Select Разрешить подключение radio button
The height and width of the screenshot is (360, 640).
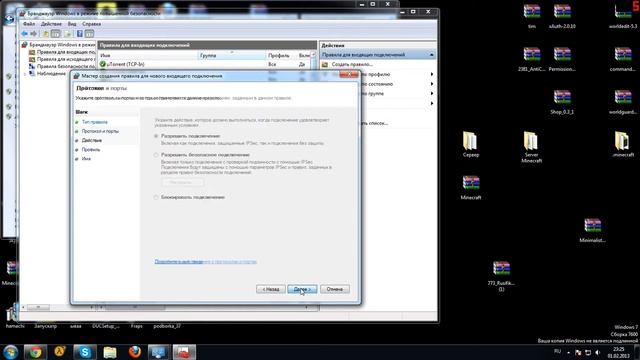pyautogui.click(x=156, y=136)
